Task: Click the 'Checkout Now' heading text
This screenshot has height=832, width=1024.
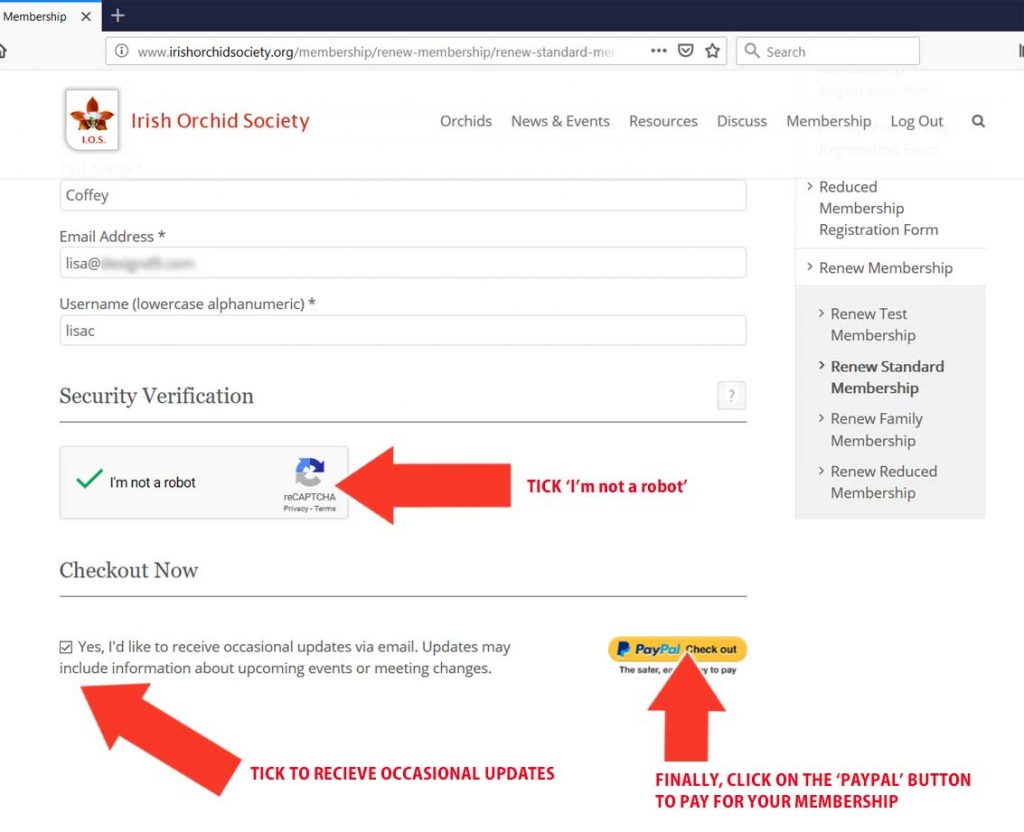Action: [129, 570]
